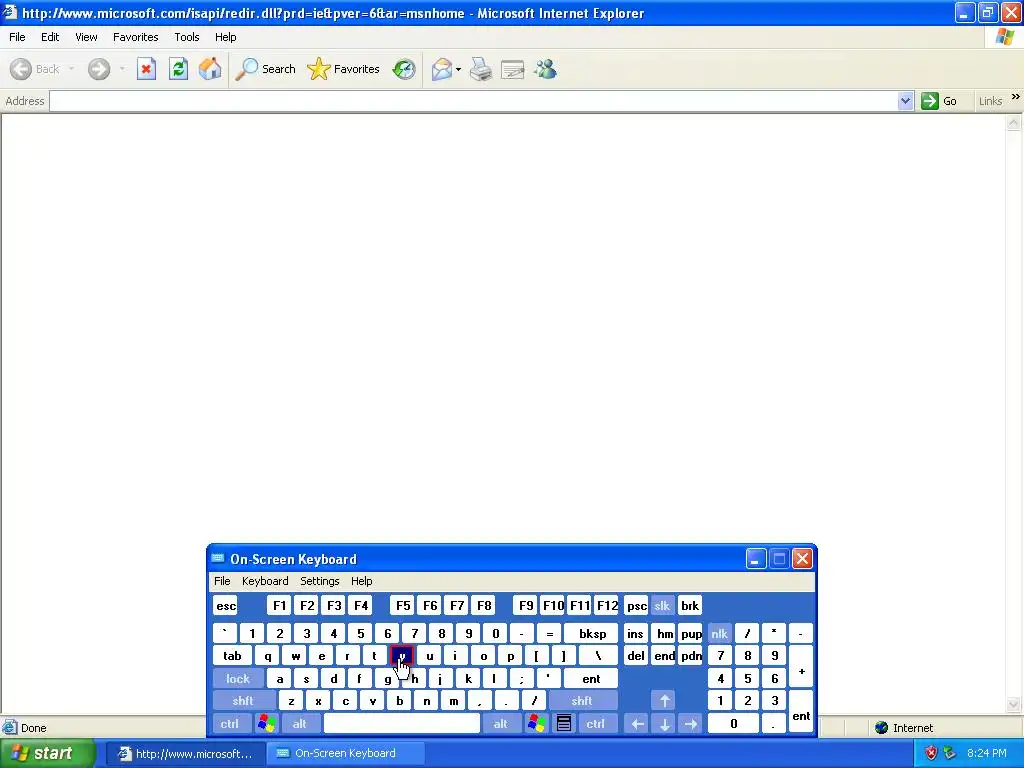Open the Messenger people icon
The width and height of the screenshot is (1024, 768).
545,69
